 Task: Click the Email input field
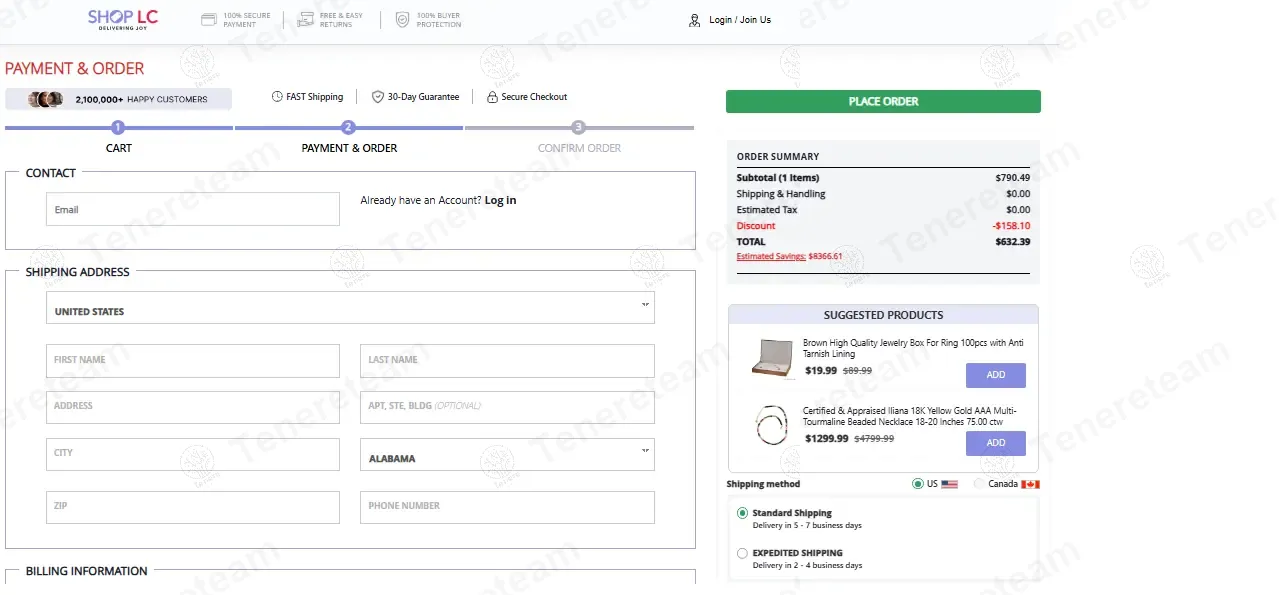pyautogui.click(x=193, y=210)
